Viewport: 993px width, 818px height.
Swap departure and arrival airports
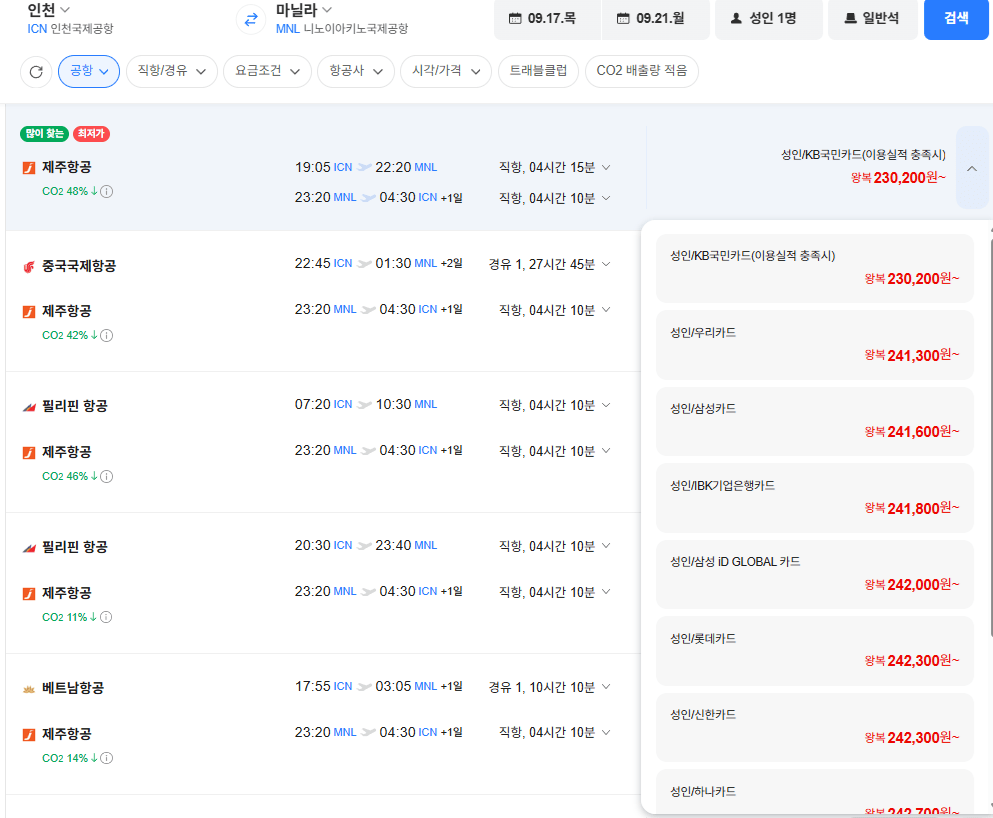coord(251,19)
